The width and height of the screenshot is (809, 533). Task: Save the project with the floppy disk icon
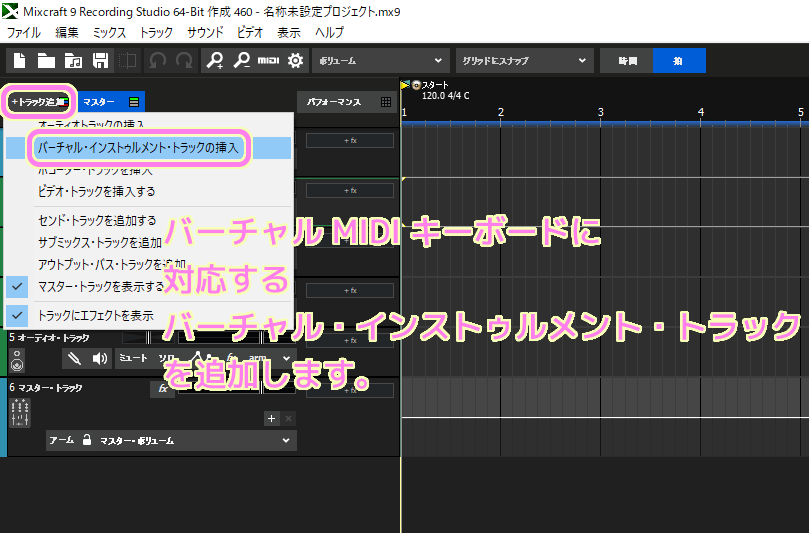[x=100, y=60]
